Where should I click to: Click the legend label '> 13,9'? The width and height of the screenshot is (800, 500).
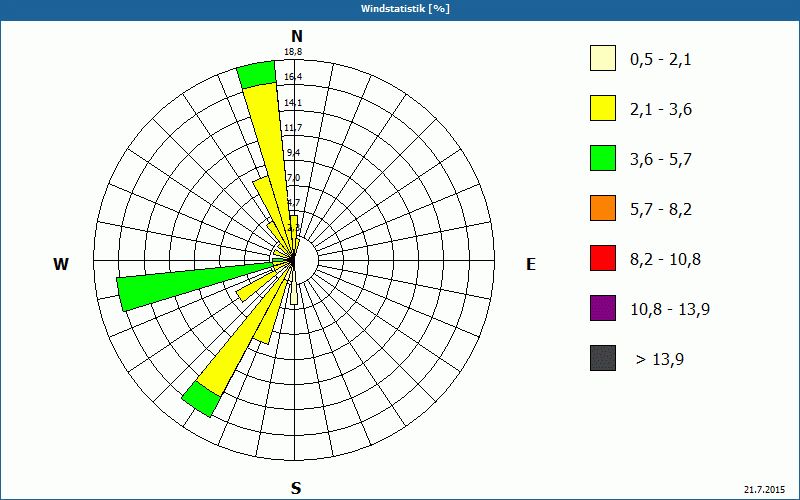tap(660, 360)
